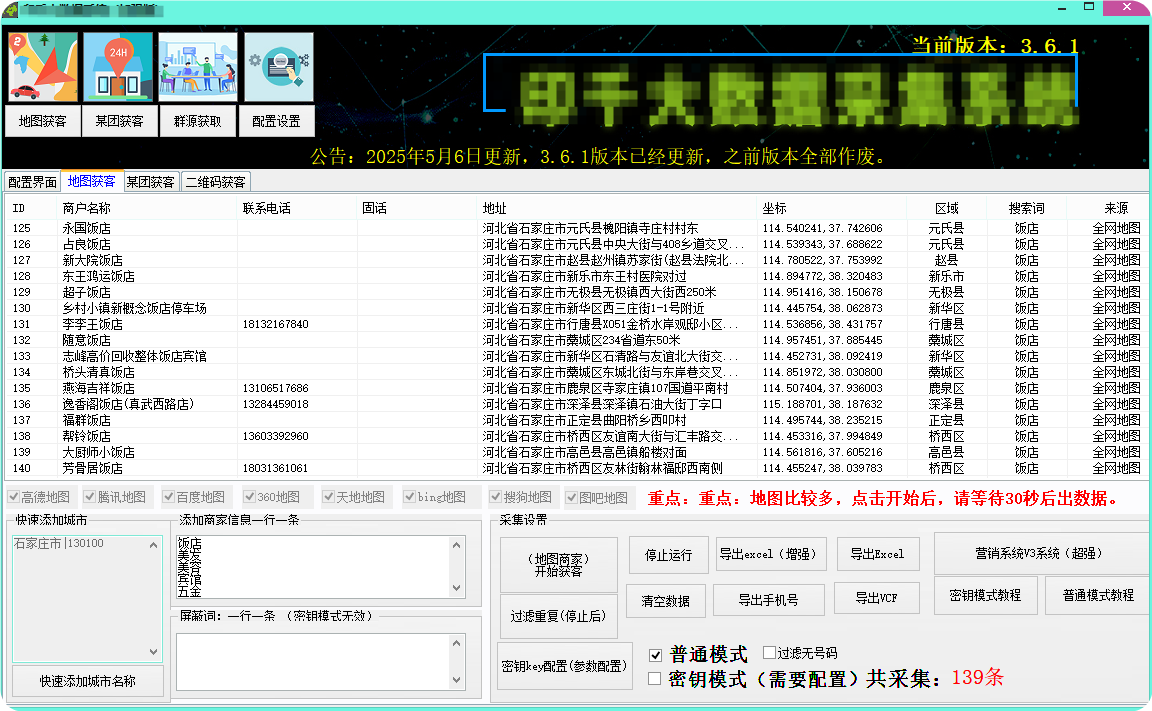
Task: Click the 屏蔽词 box scroll up arrow
Action: (x=456, y=643)
